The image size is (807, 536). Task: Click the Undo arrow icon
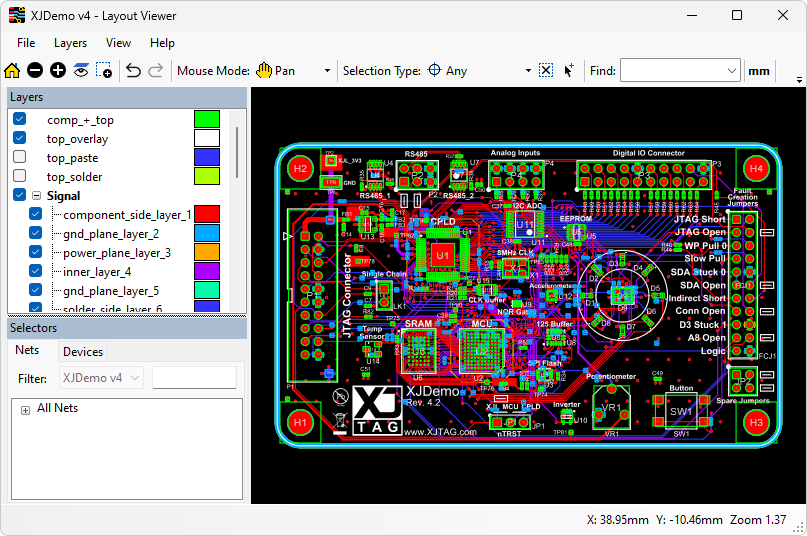coord(133,71)
